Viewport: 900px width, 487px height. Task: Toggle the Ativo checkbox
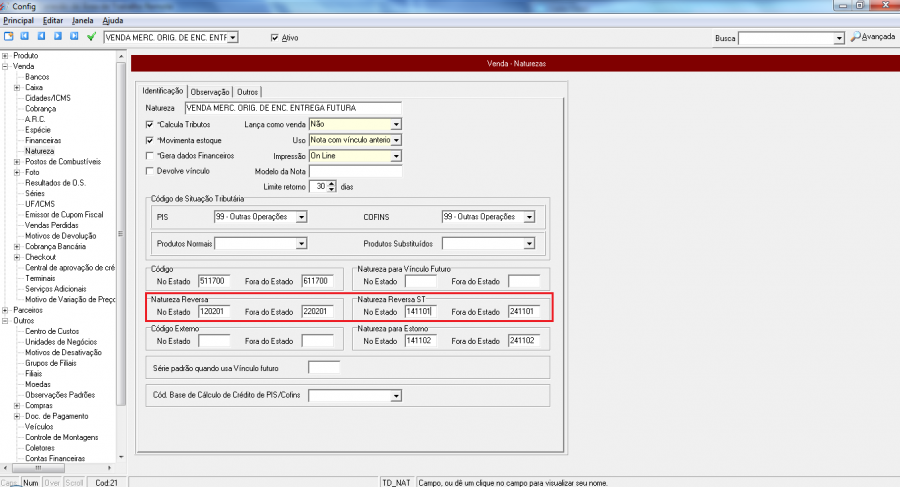point(275,38)
